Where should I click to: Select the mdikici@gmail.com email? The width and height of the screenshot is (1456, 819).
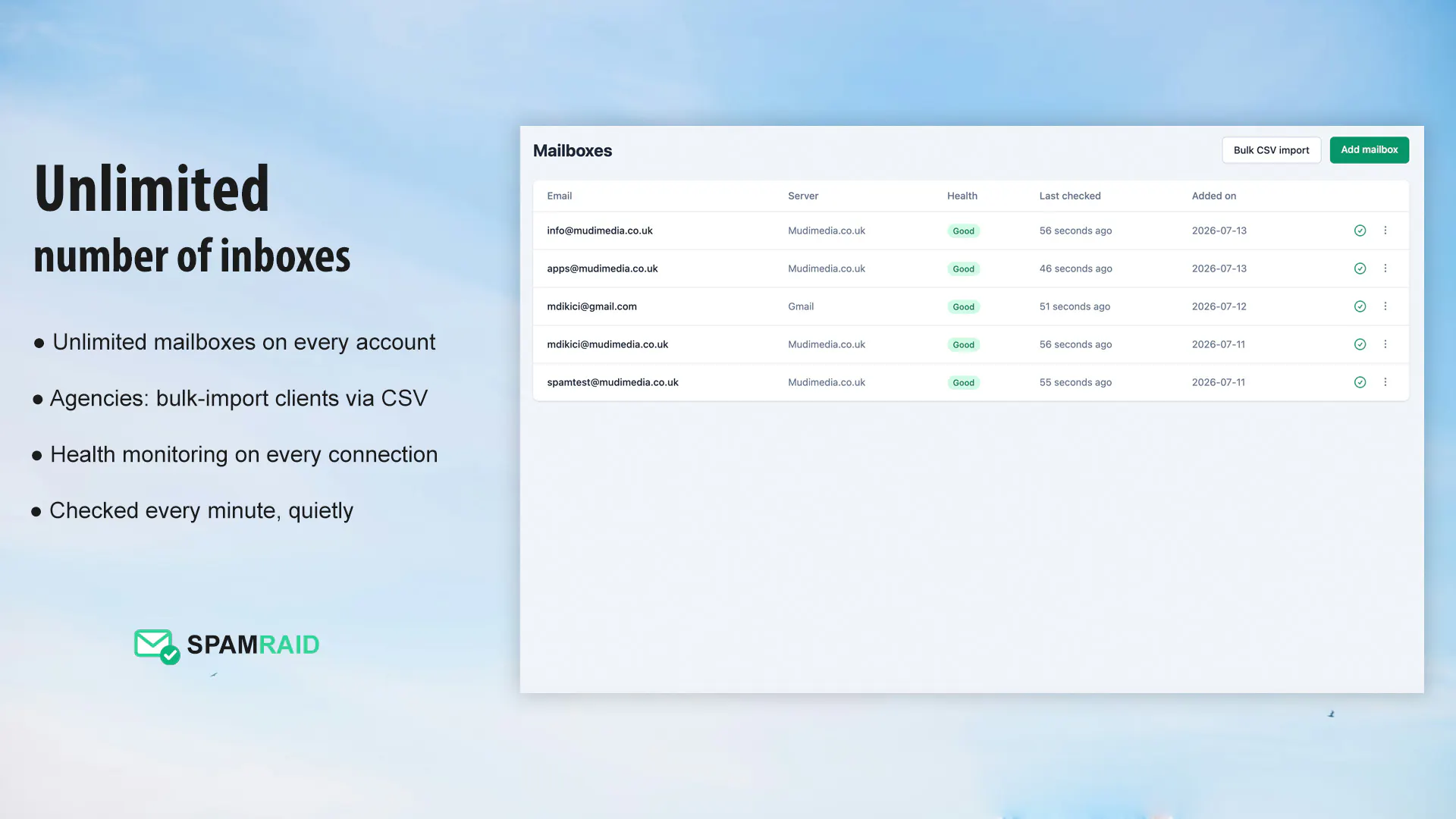(591, 306)
